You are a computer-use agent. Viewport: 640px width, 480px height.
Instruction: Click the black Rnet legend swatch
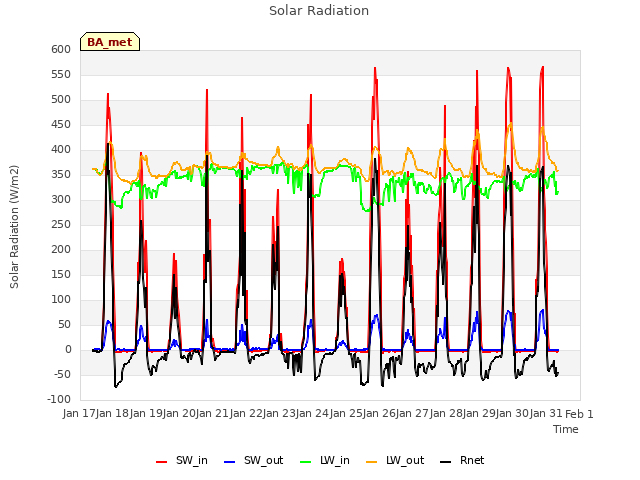click(x=446, y=462)
